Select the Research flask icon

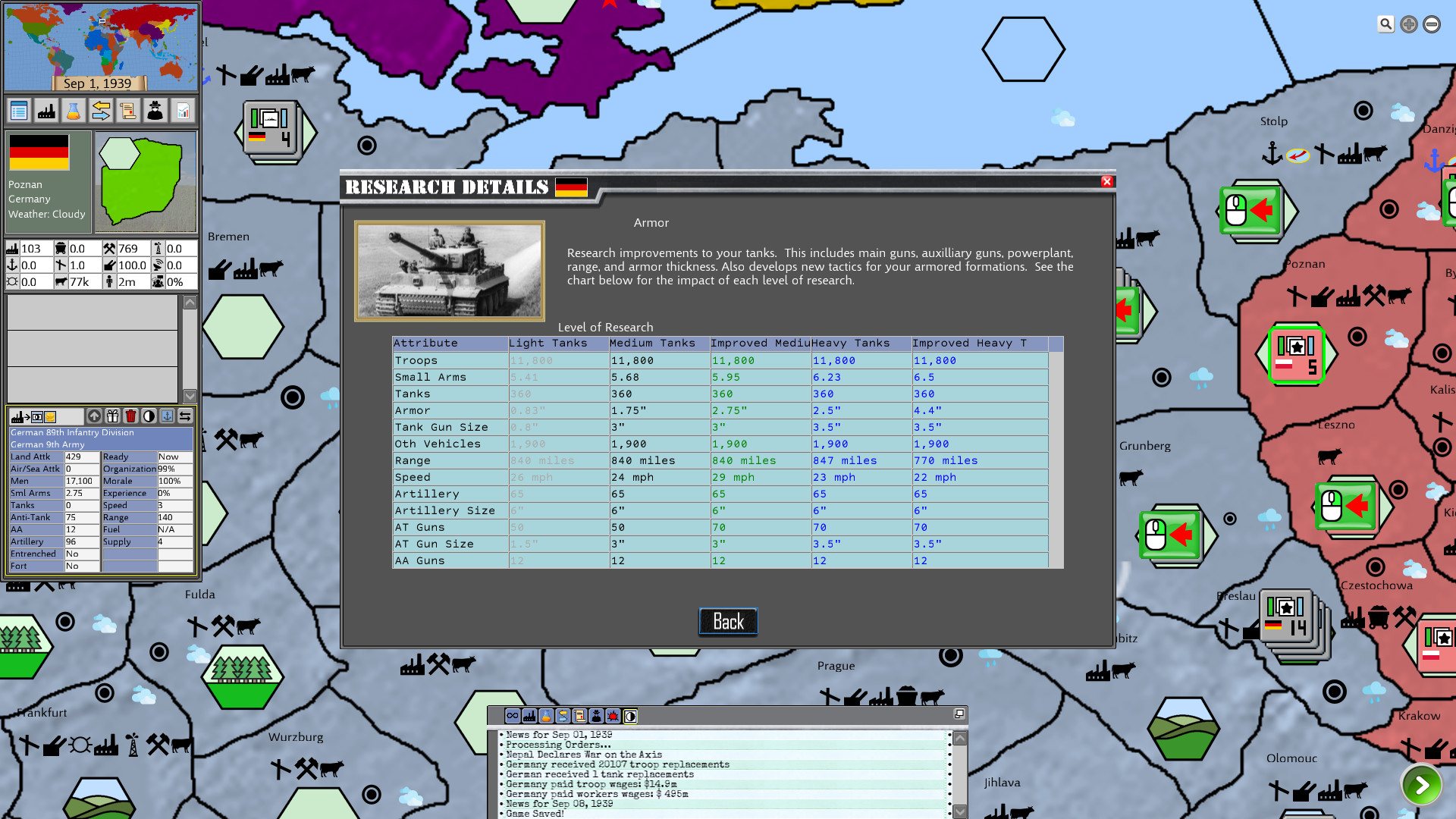point(73,111)
